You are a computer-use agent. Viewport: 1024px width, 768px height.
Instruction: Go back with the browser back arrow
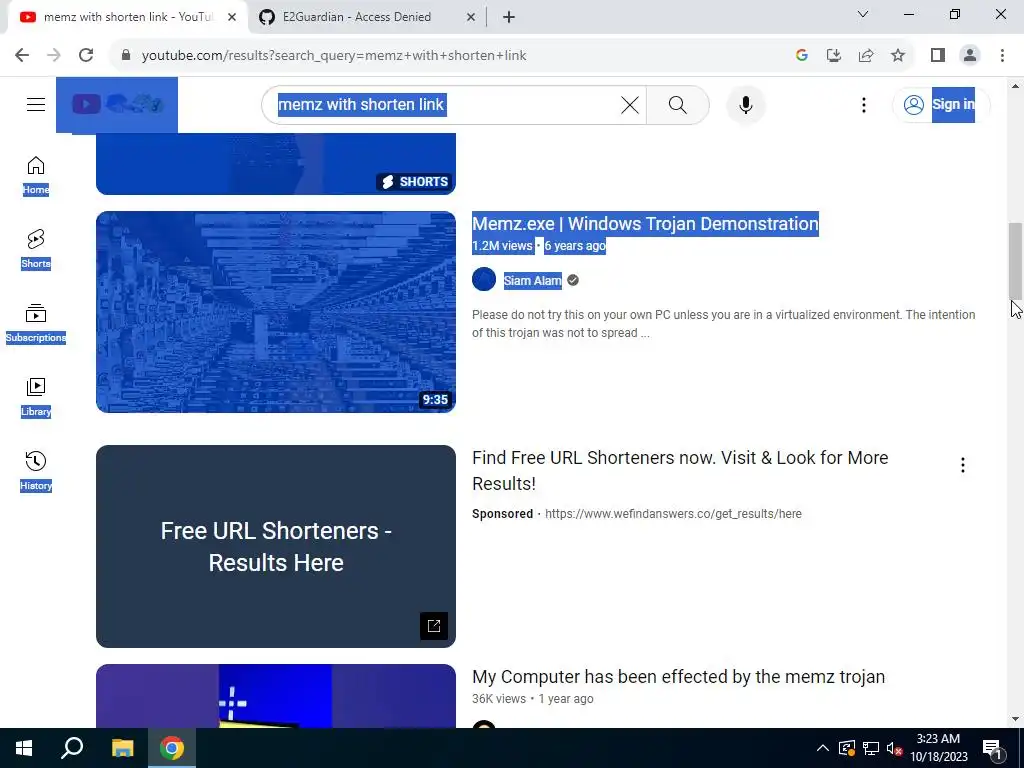(x=22, y=56)
